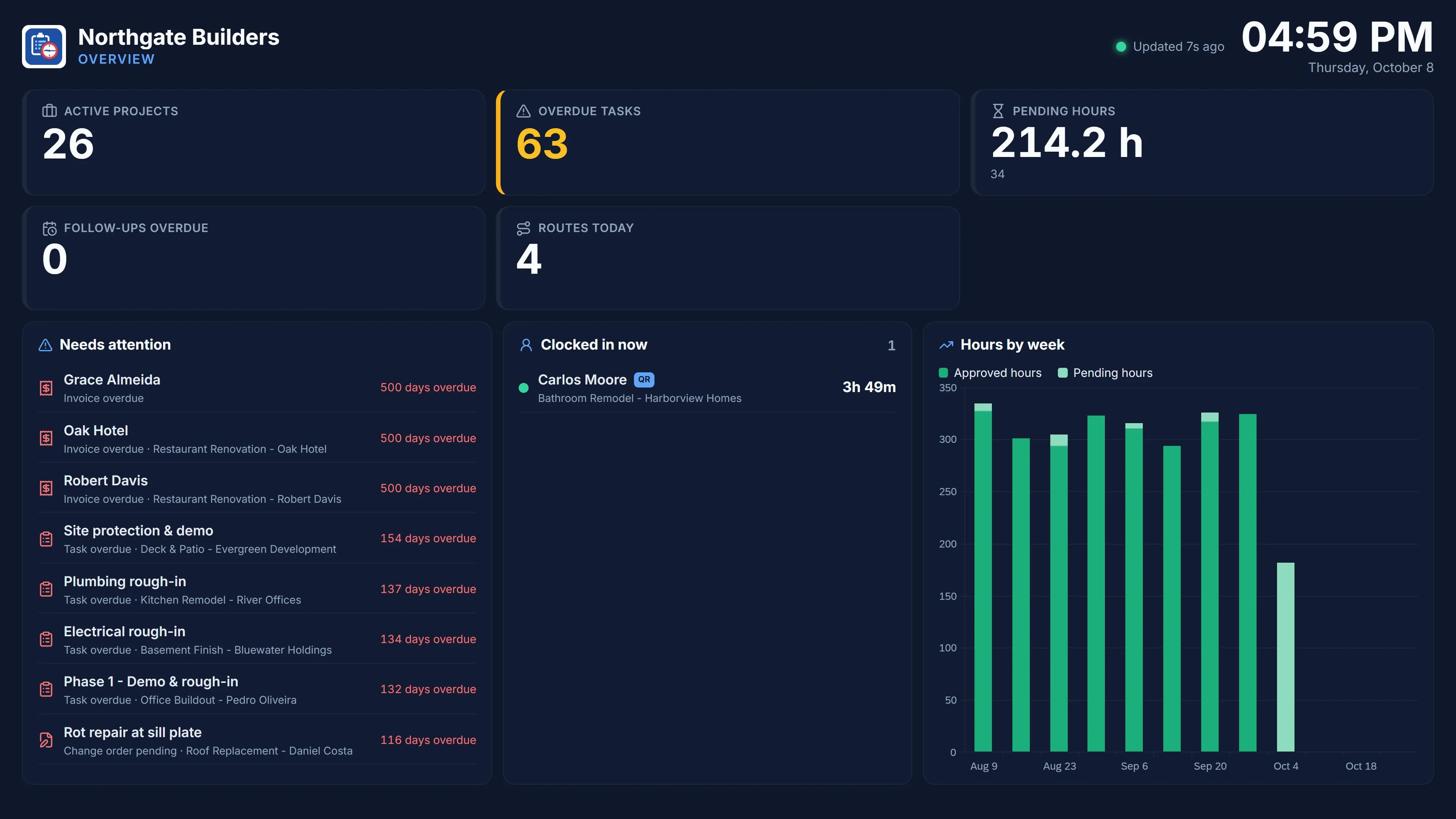Select Carlos Moore clocked-in name
This screenshot has height=819, width=1456.
point(582,379)
